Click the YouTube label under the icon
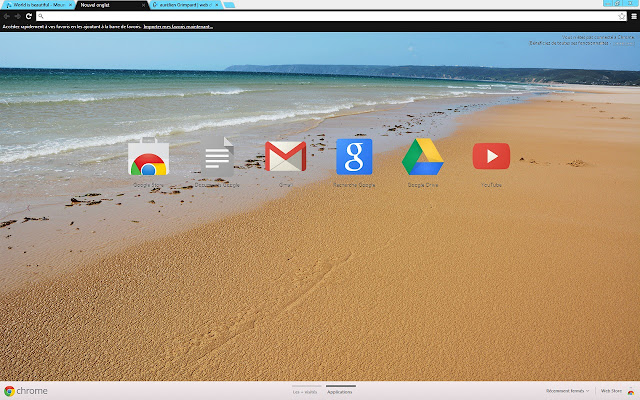This screenshot has width=640, height=400. [491, 185]
